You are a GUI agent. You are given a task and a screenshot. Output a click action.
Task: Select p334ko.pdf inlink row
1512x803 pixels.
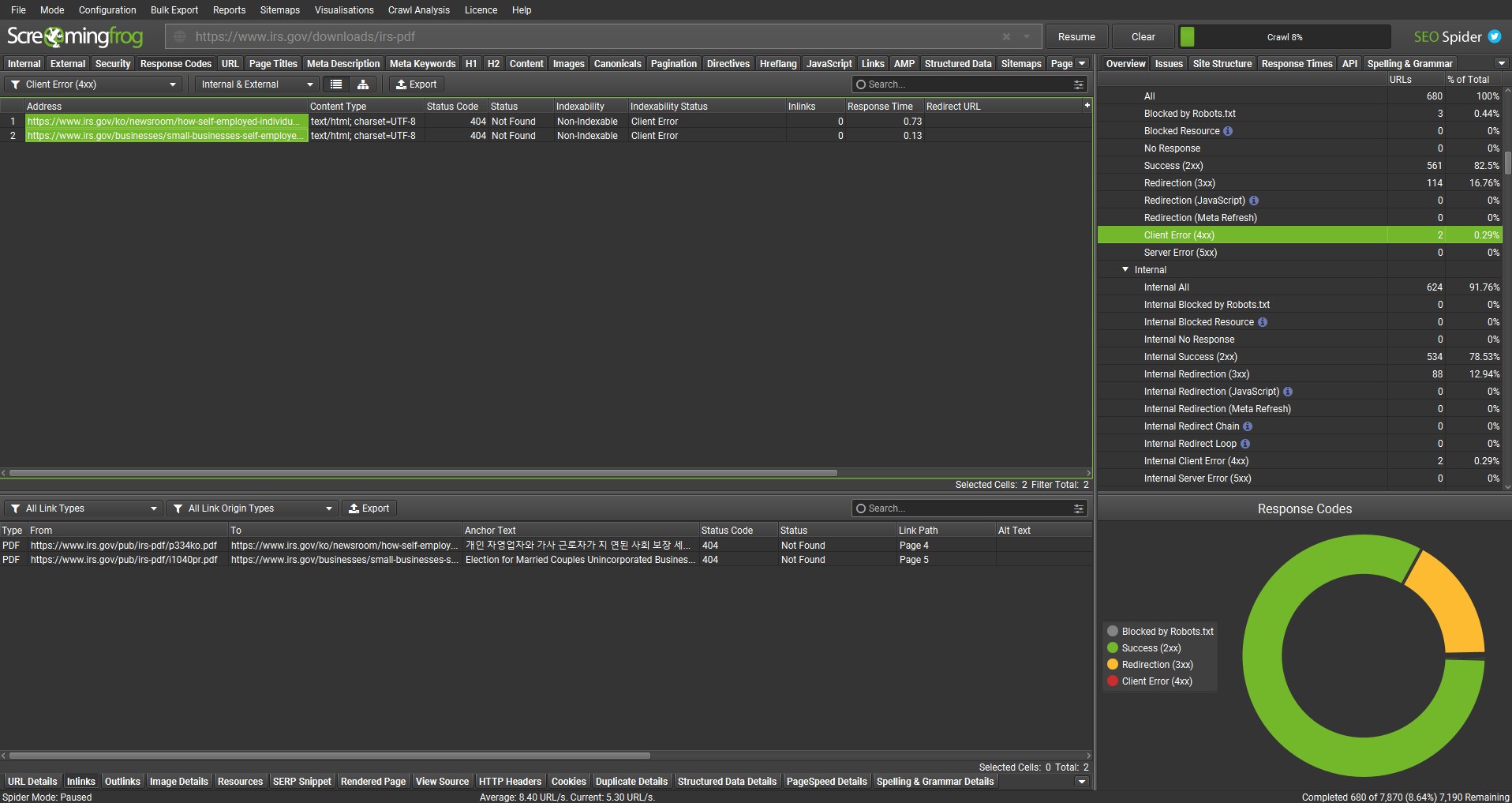[546, 546]
